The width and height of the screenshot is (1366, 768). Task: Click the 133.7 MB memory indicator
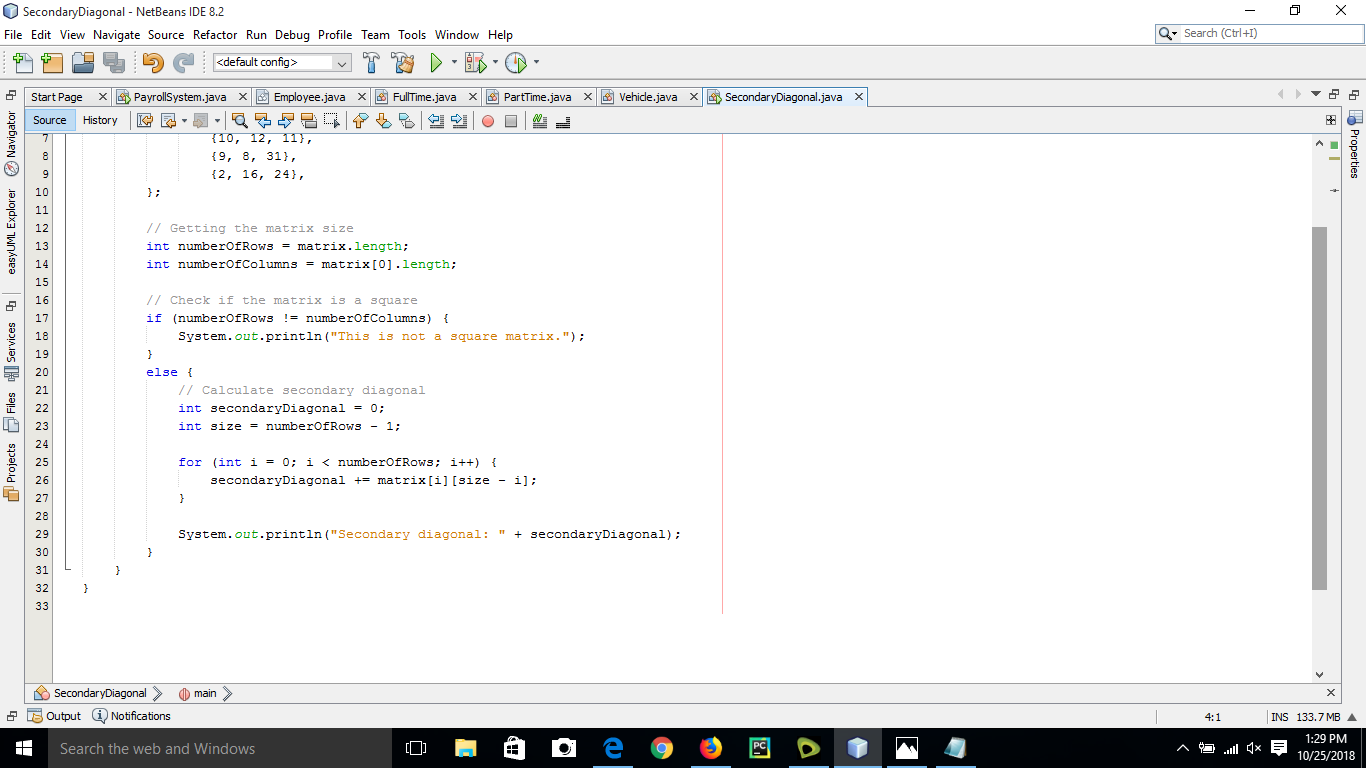[x=1318, y=717]
